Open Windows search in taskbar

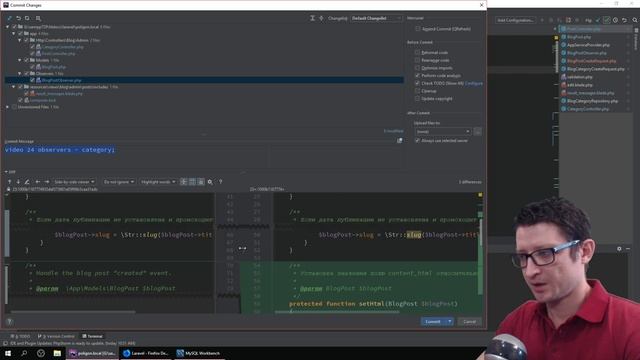click(24, 353)
